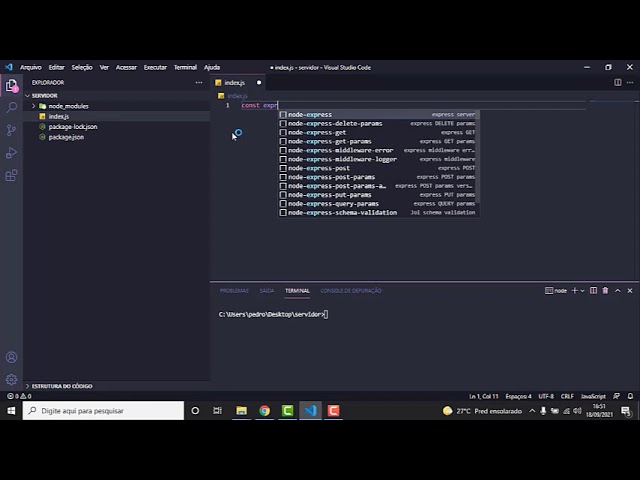Close the terminal panel
The height and width of the screenshot is (480, 640).
tap(630, 291)
